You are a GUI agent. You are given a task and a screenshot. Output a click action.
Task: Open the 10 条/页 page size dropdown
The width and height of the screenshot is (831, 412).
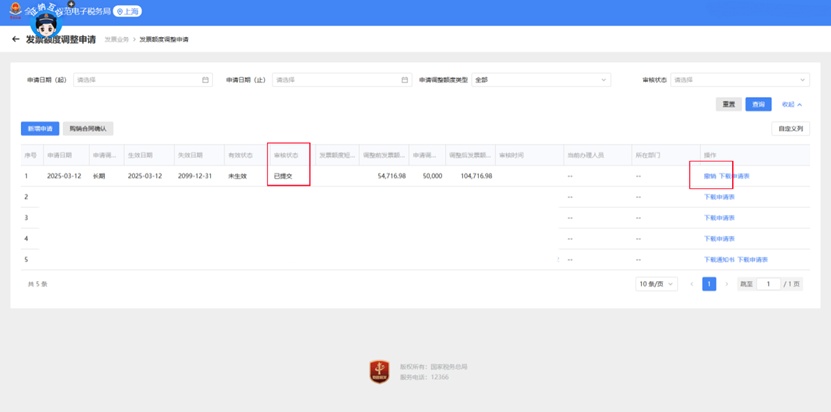pos(658,284)
